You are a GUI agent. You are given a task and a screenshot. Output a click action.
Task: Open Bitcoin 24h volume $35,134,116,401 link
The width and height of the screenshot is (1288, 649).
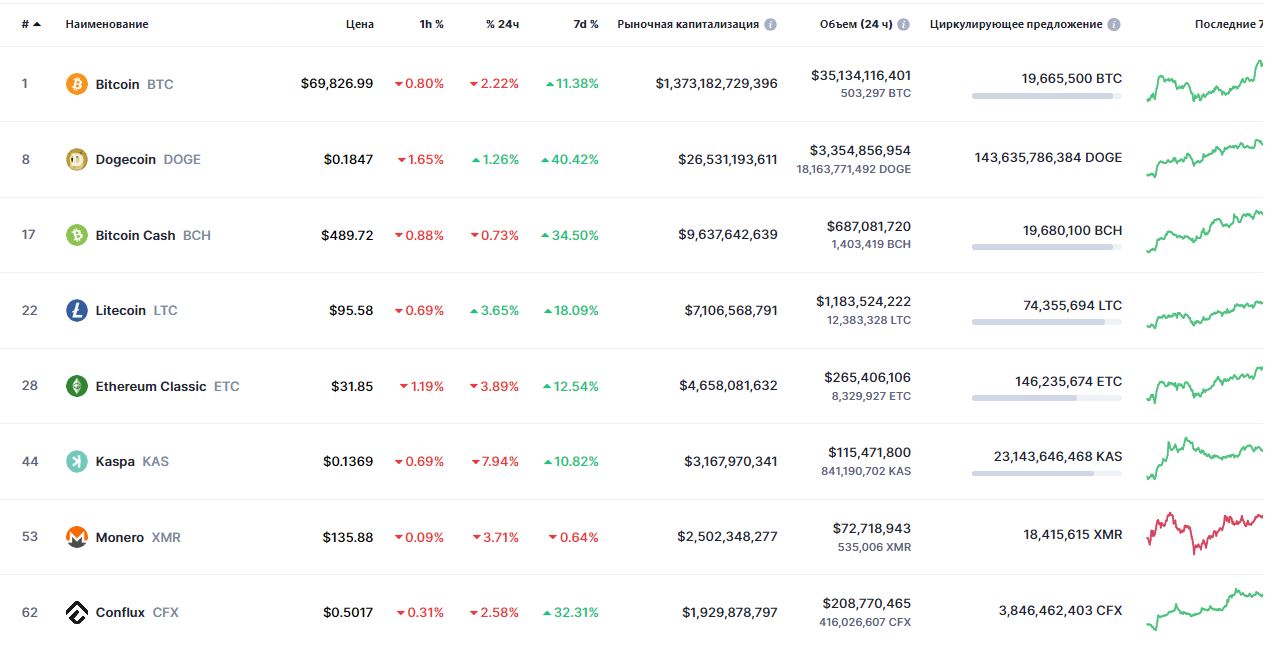tap(861, 75)
